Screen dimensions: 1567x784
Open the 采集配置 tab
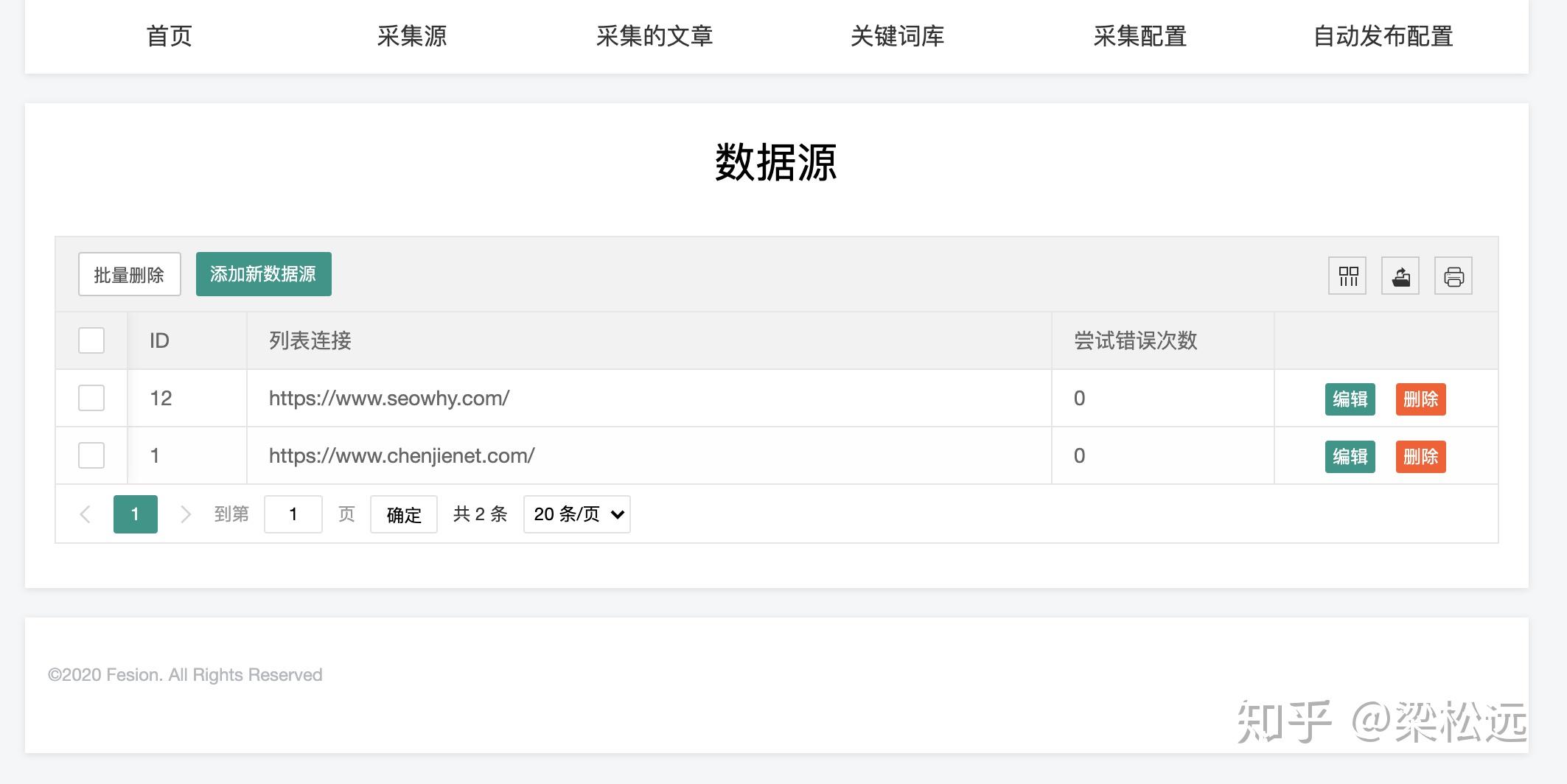tap(1140, 36)
